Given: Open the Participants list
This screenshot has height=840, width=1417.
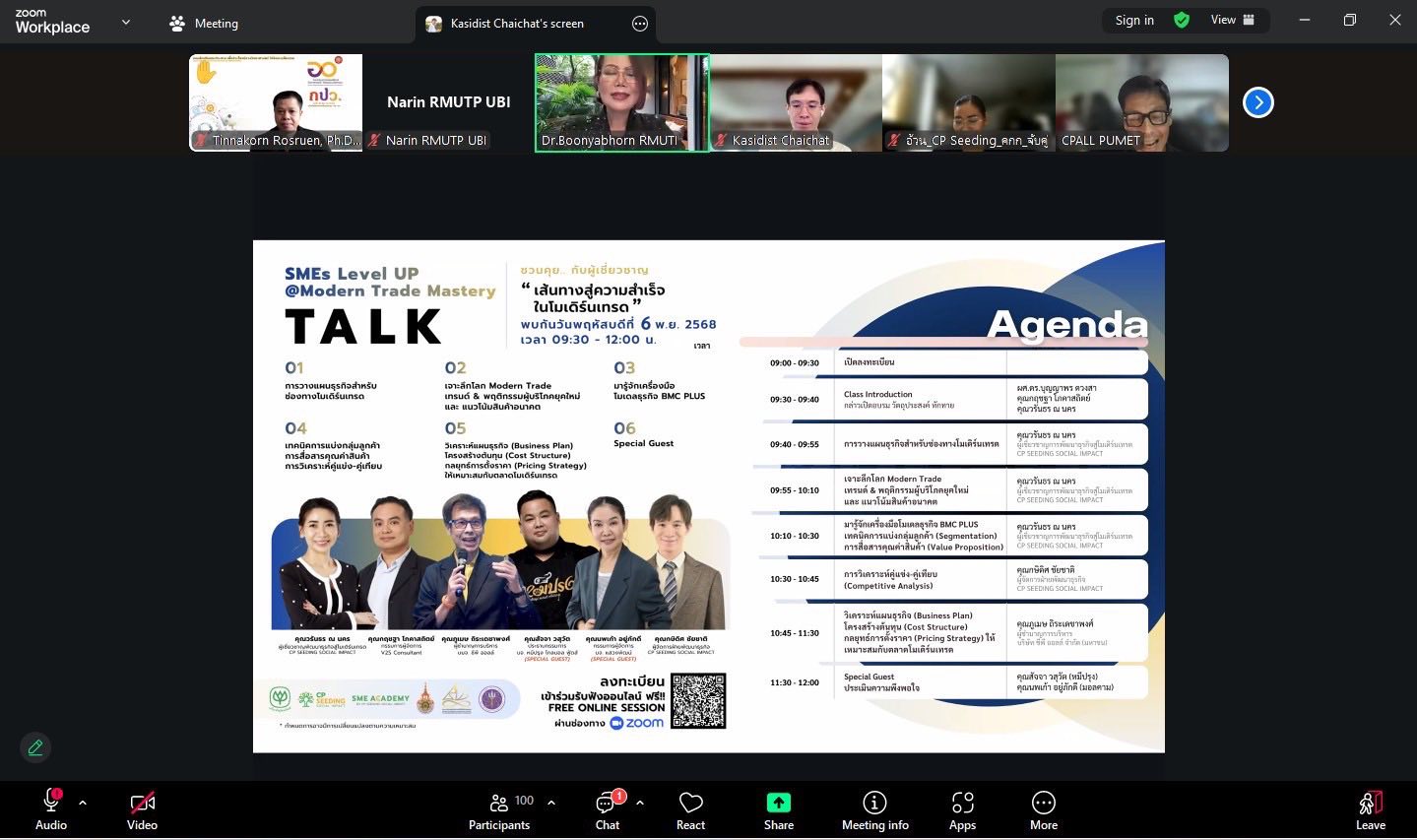Looking at the screenshot, I should click(499, 810).
